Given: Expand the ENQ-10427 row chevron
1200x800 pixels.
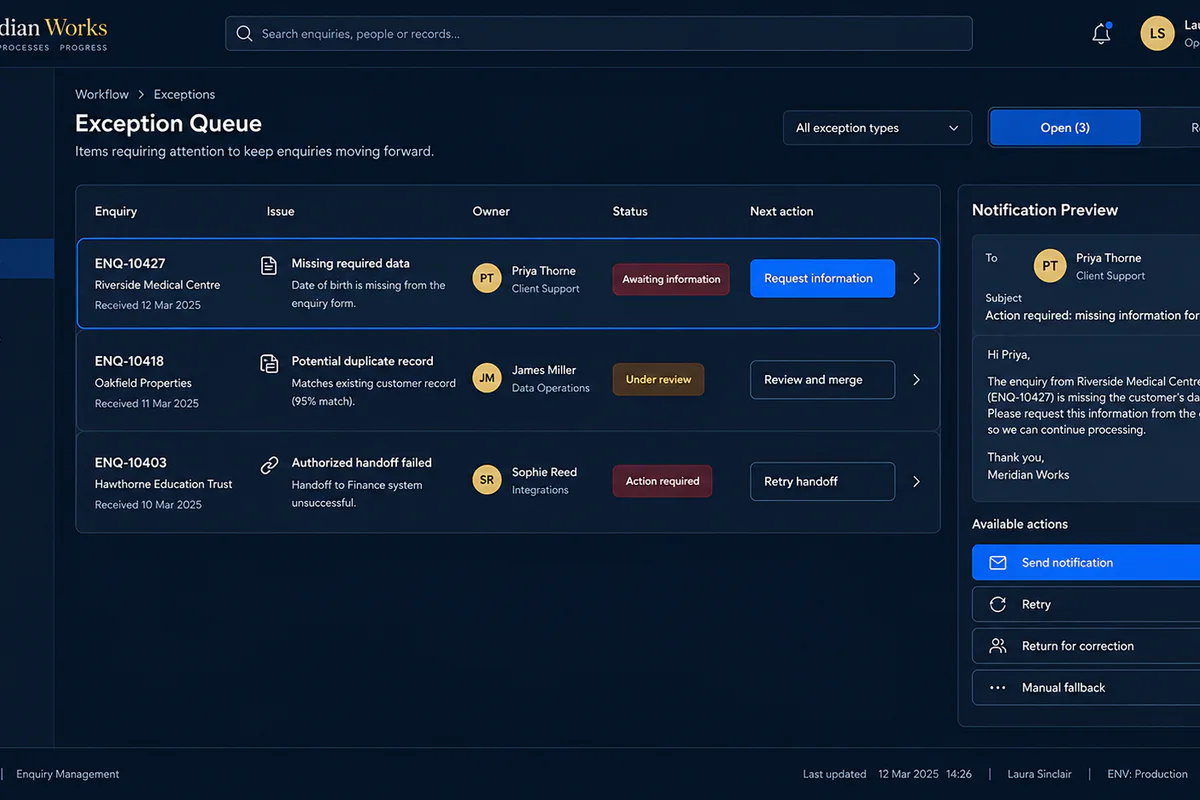Looking at the screenshot, I should 916,279.
